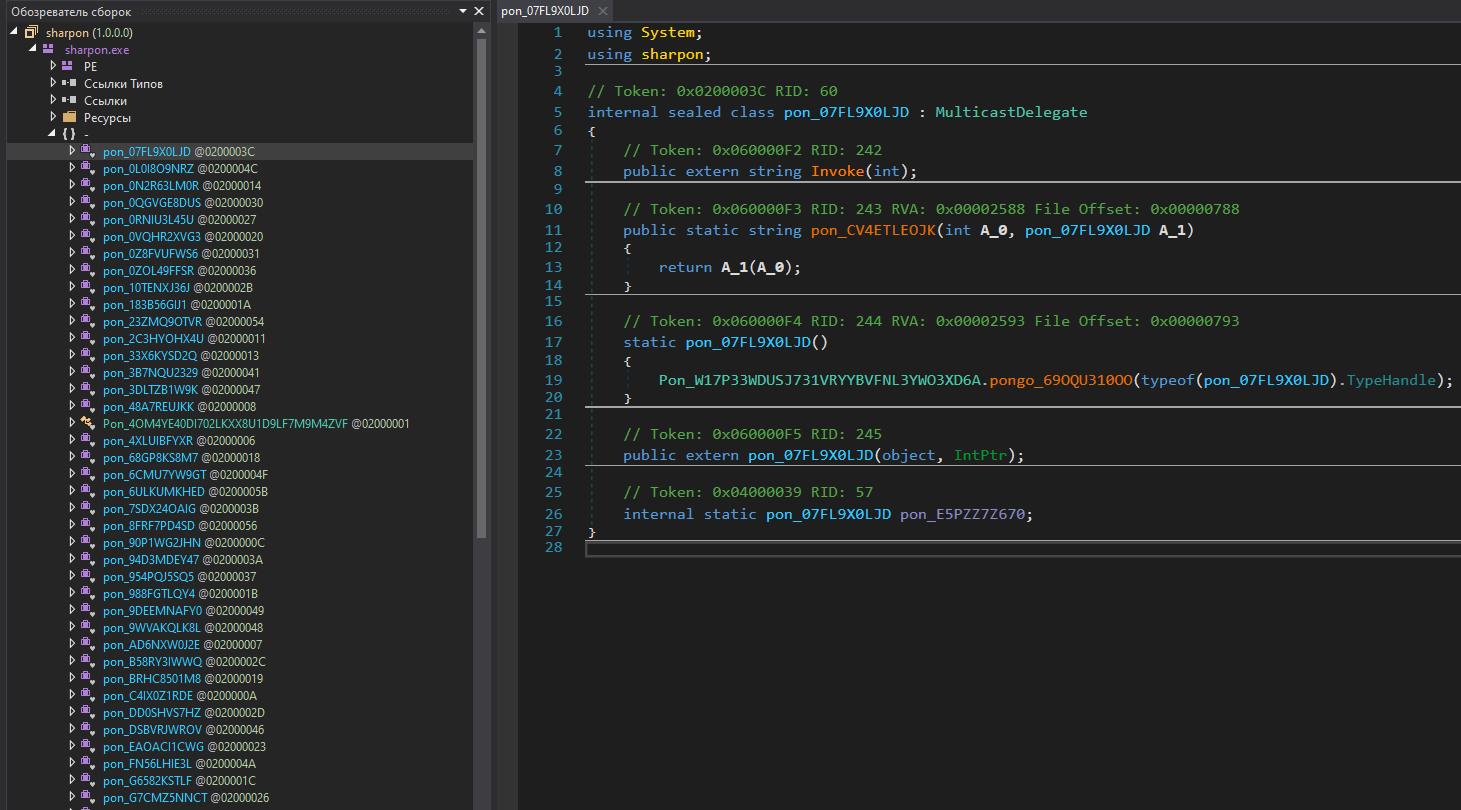The image size is (1461, 810).
Task: Click class icon beside pon_0ZOL49FFSR
Action: click(88, 270)
